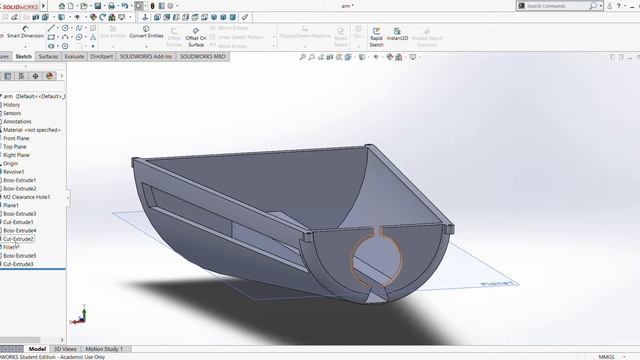Screen dimensions: 640x360
Task: Select Front Plane in the feature tree
Action: click(x=16, y=138)
